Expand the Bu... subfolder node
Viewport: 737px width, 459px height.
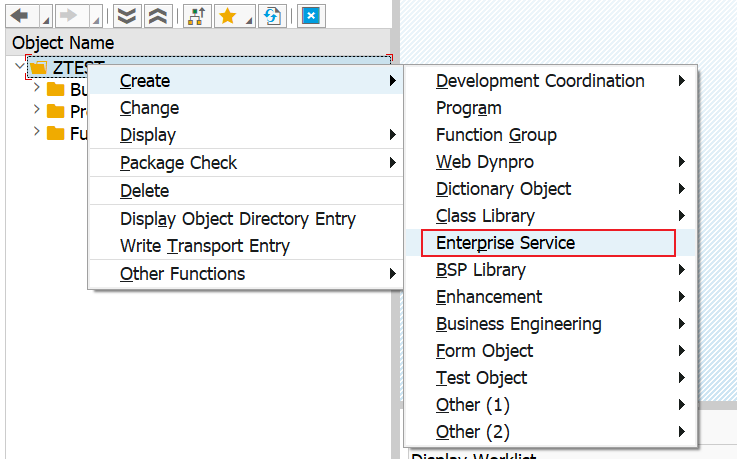point(37,87)
